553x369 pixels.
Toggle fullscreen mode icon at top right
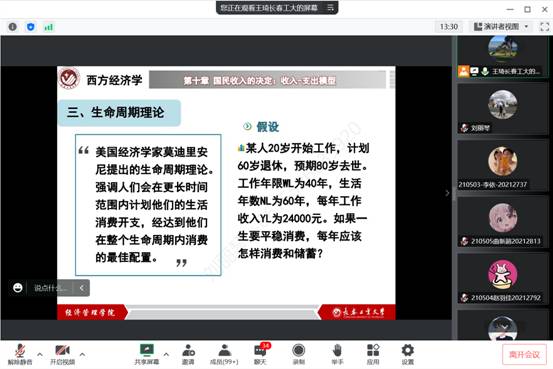point(545,26)
